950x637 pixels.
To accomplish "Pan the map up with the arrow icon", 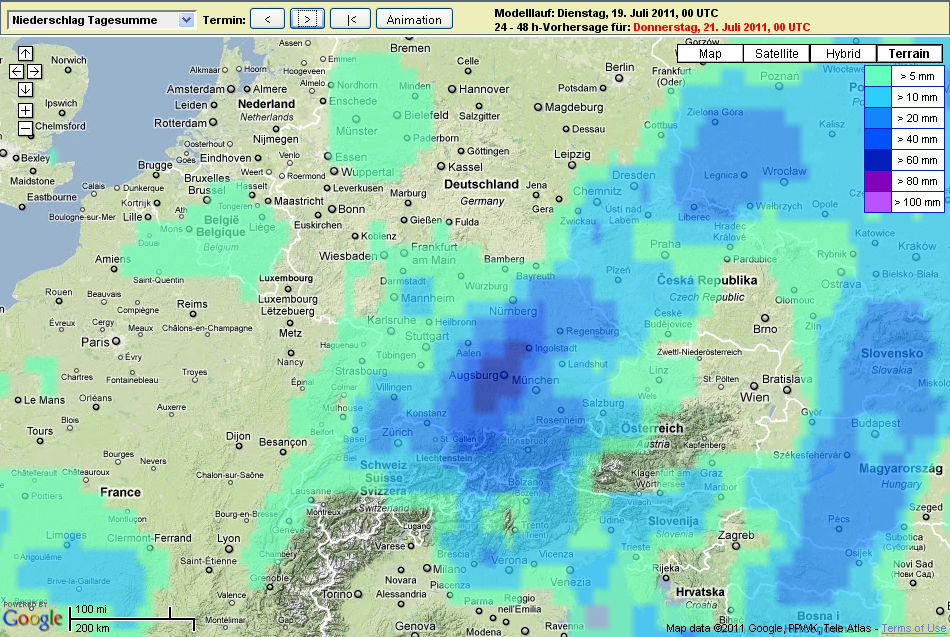I will pyautogui.click(x=25, y=54).
